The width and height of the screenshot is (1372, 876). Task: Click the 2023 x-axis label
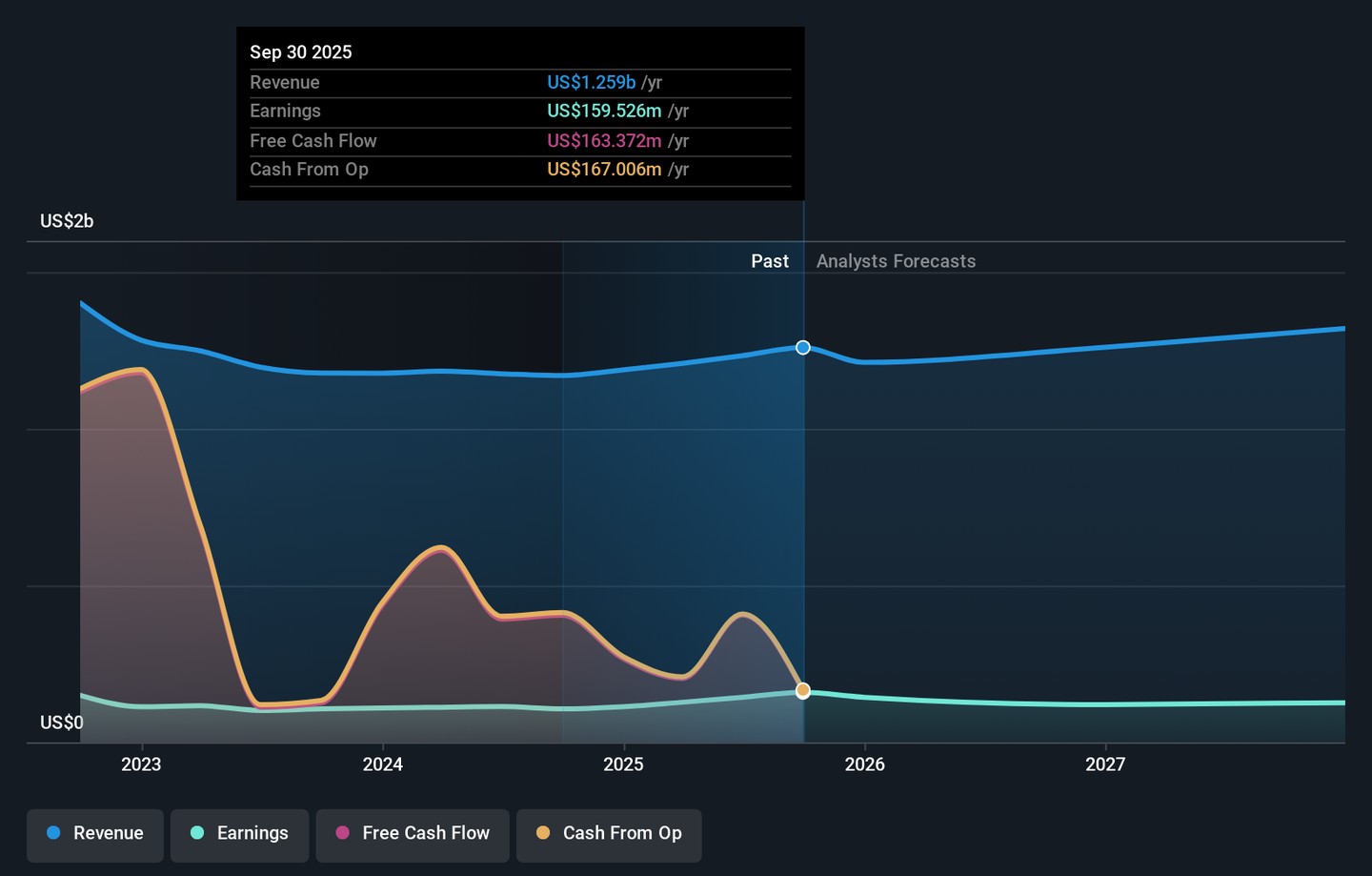[141, 764]
